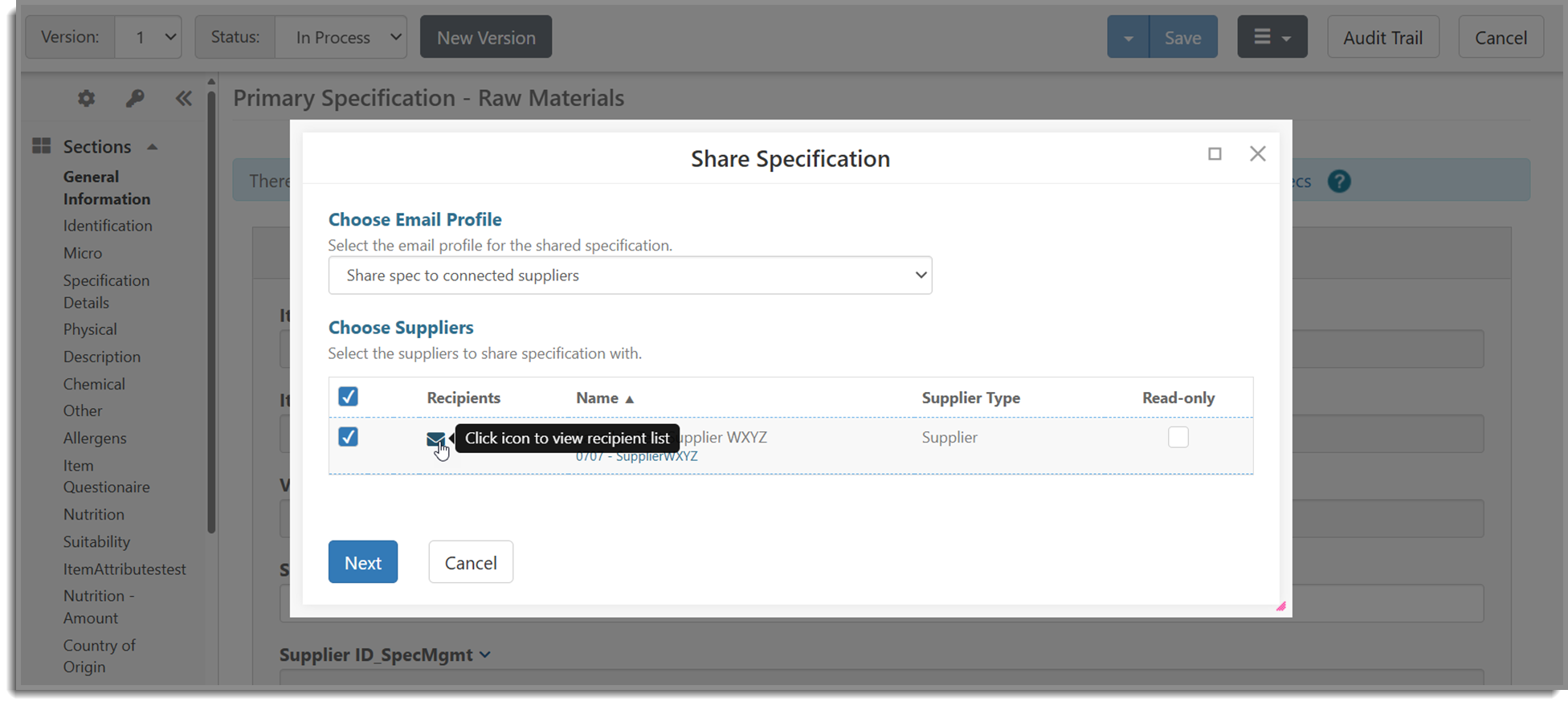Open settings gear icon in sidebar
Screen dimensions: 1568x706
pyautogui.click(x=86, y=98)
